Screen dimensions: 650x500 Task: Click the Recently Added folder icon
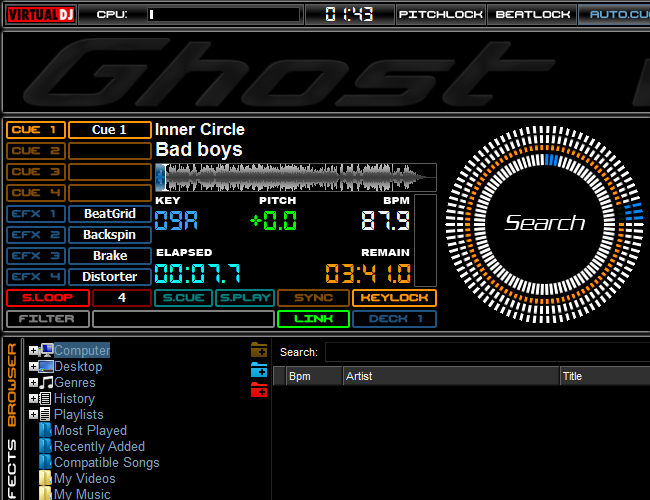pyautogui.click(x=45, y=446)
